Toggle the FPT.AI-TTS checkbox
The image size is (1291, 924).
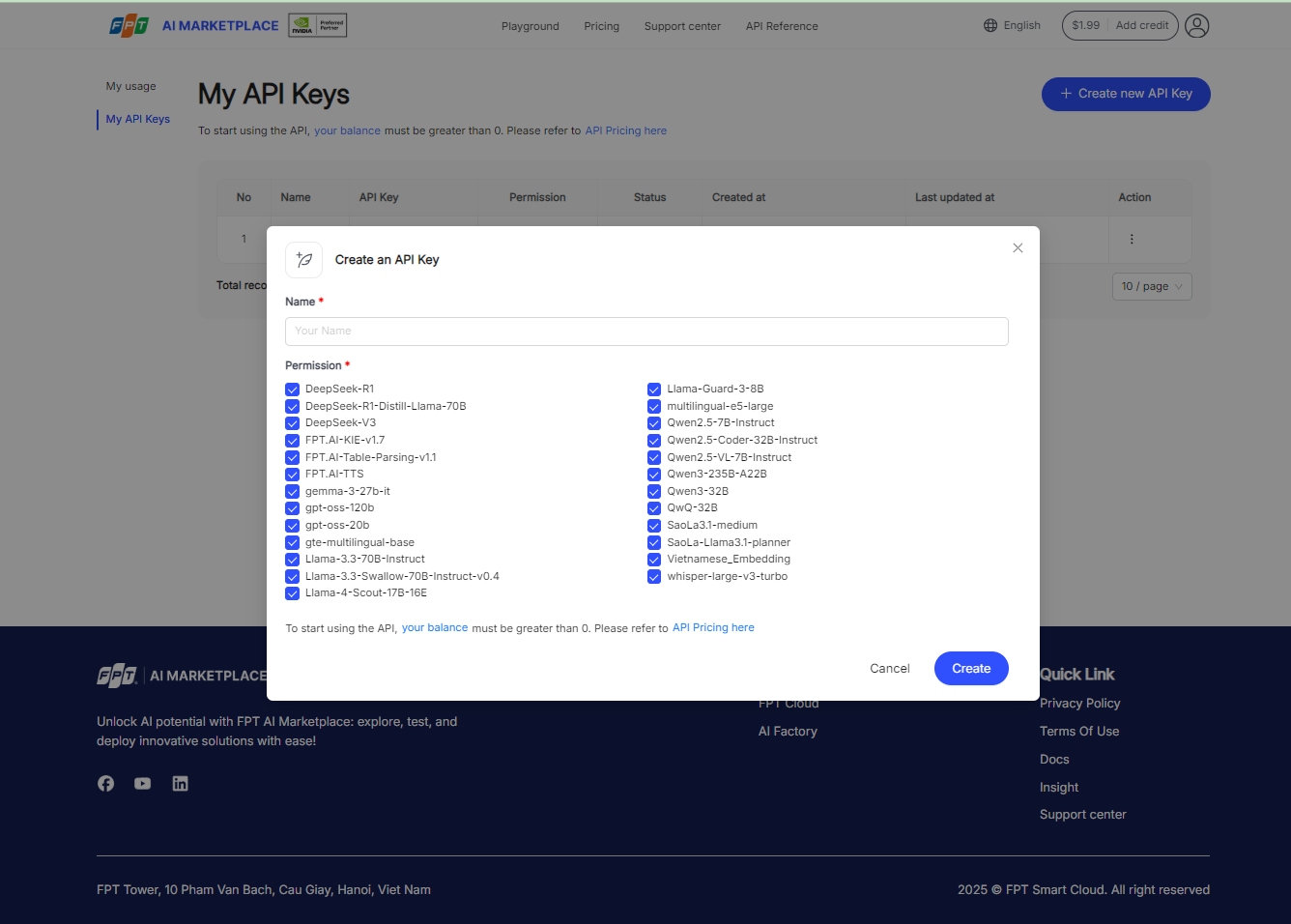[292, 475]
